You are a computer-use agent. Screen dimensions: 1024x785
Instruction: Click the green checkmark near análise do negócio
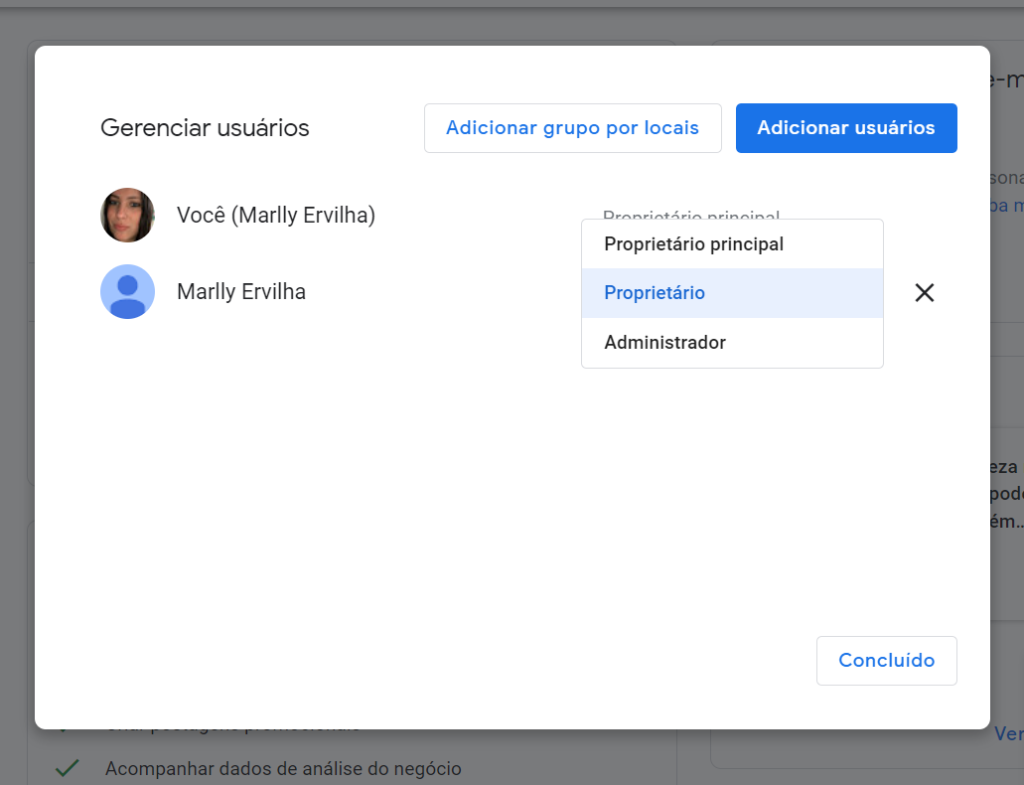click(x=68, y=768)
